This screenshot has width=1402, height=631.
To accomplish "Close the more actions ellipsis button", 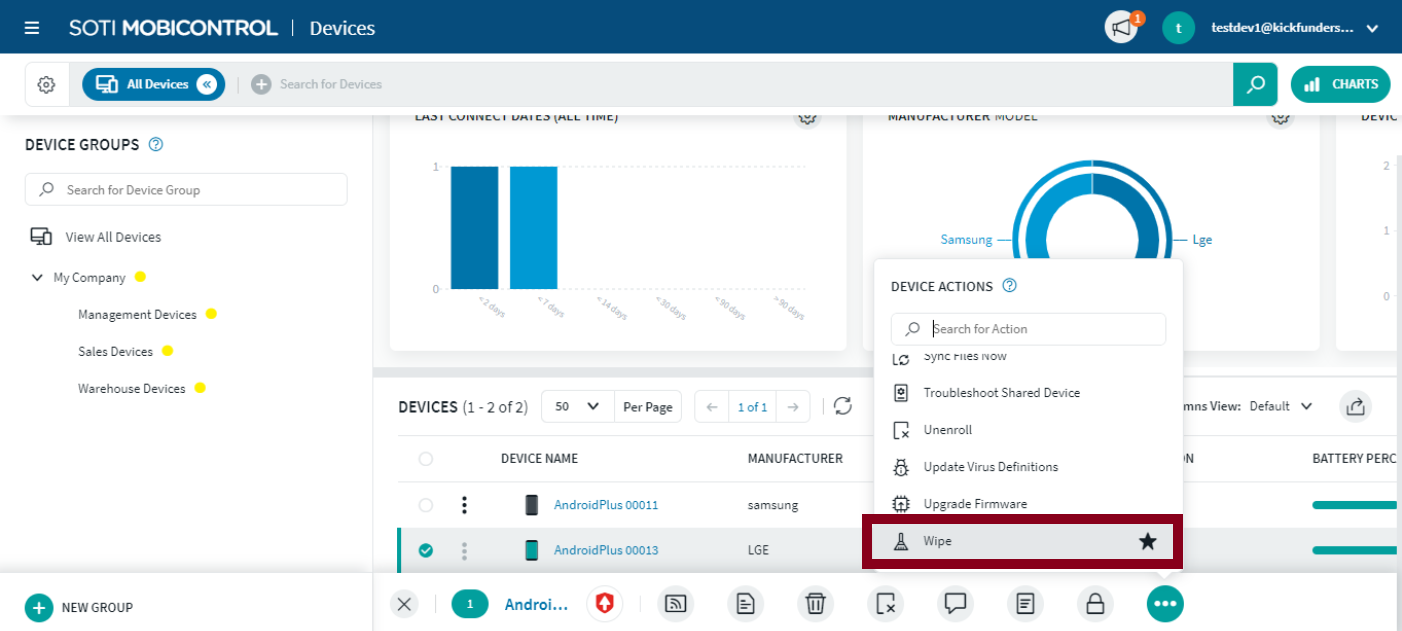I will [1165, 603].
